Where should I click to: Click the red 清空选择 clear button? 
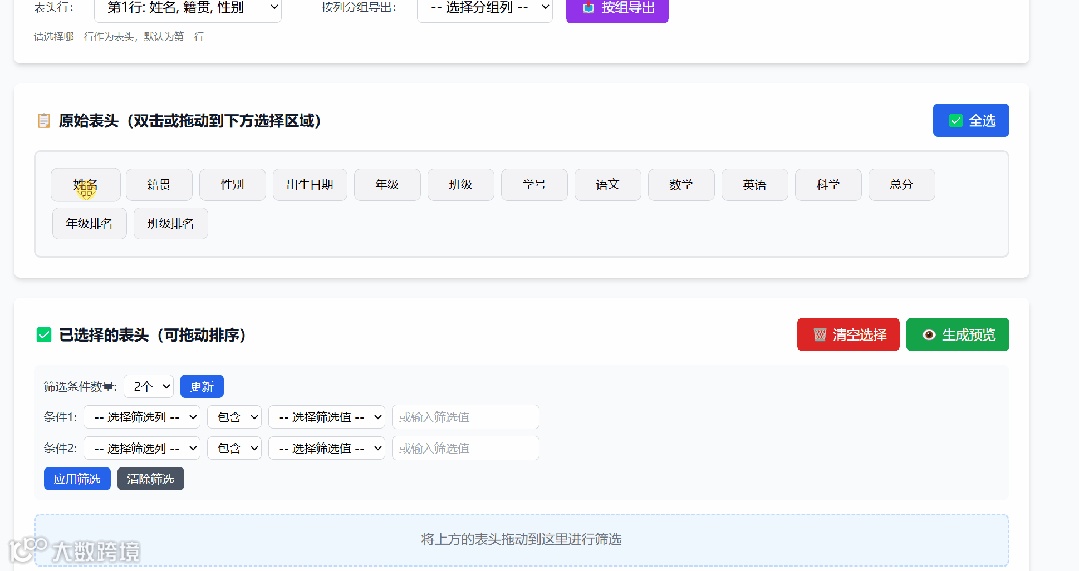(x=848, y=334)
